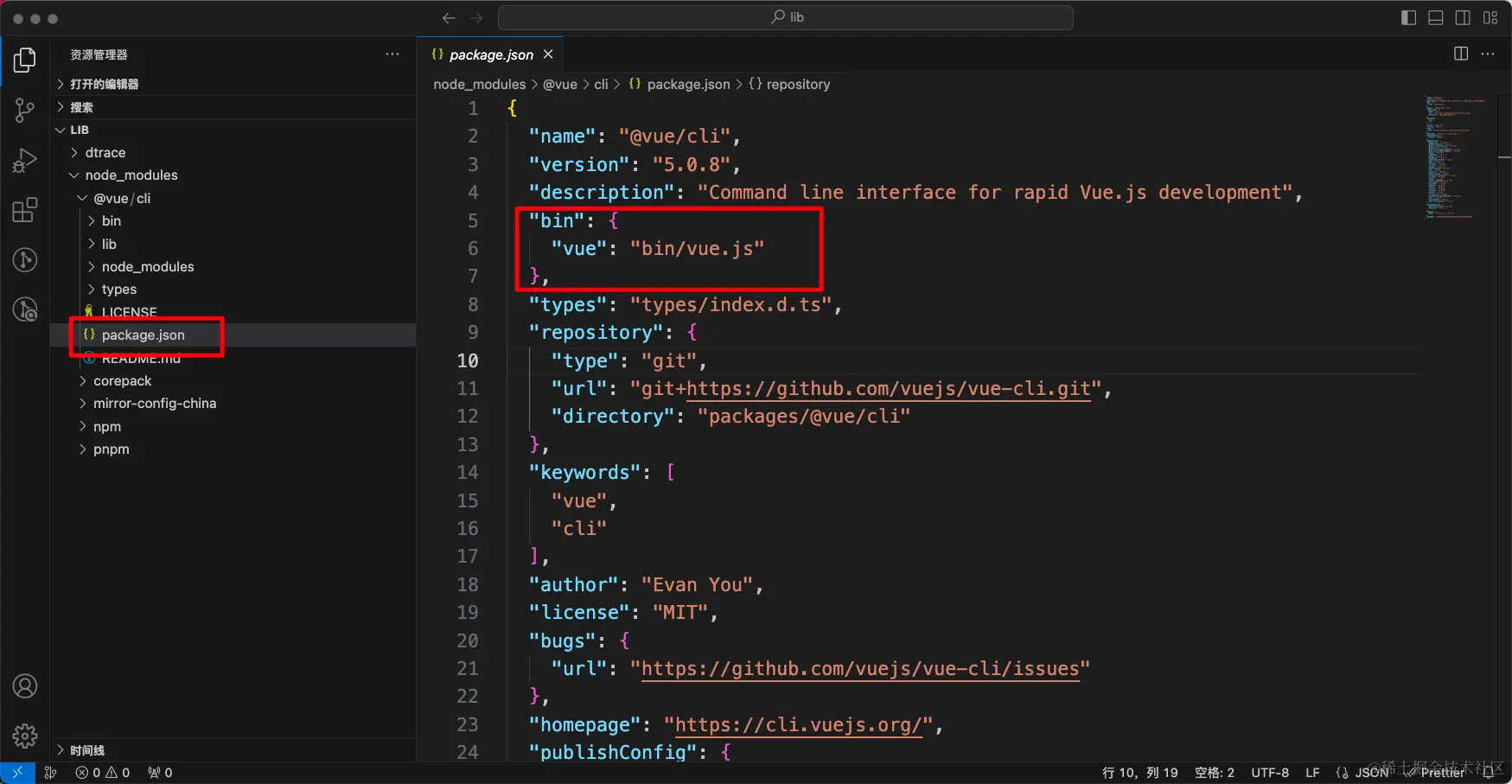Expand the open editors section
Screen dimensions: 1512x784
point(233,84)
